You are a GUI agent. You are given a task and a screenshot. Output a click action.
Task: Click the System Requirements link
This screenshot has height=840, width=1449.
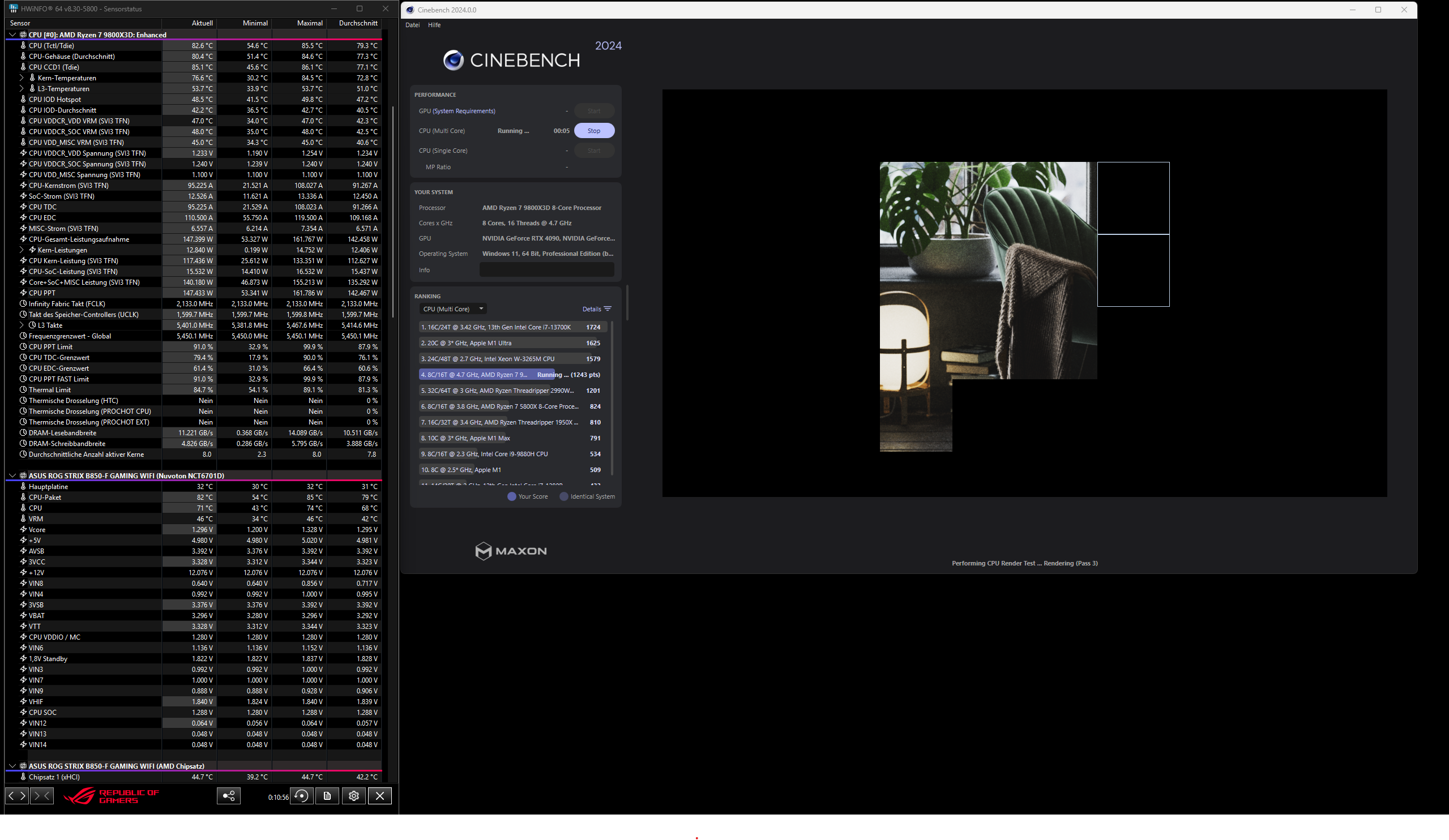[x=463, y=111]
